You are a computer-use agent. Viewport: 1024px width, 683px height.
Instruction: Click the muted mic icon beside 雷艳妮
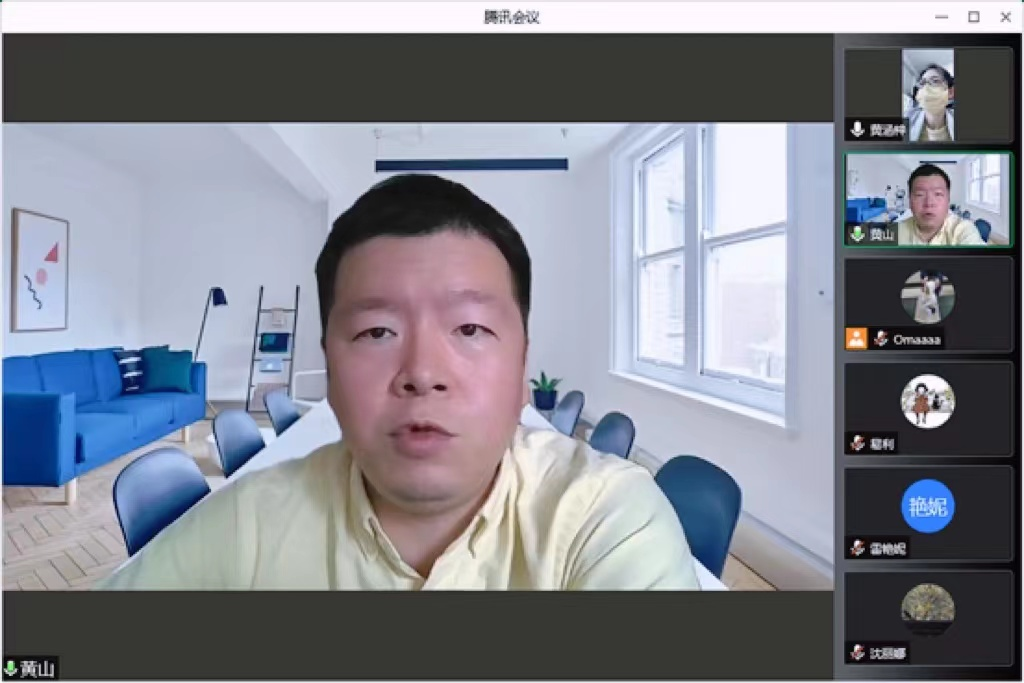coord(857,547)
